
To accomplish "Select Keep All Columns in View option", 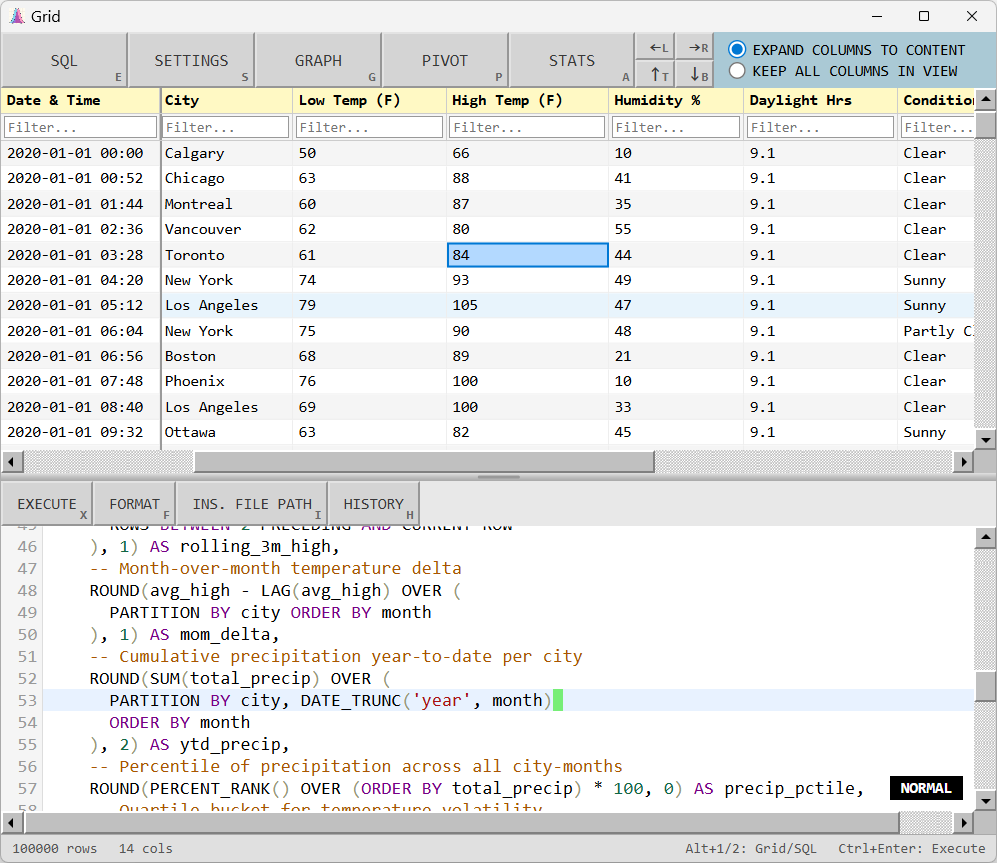I will pos(738,71).
